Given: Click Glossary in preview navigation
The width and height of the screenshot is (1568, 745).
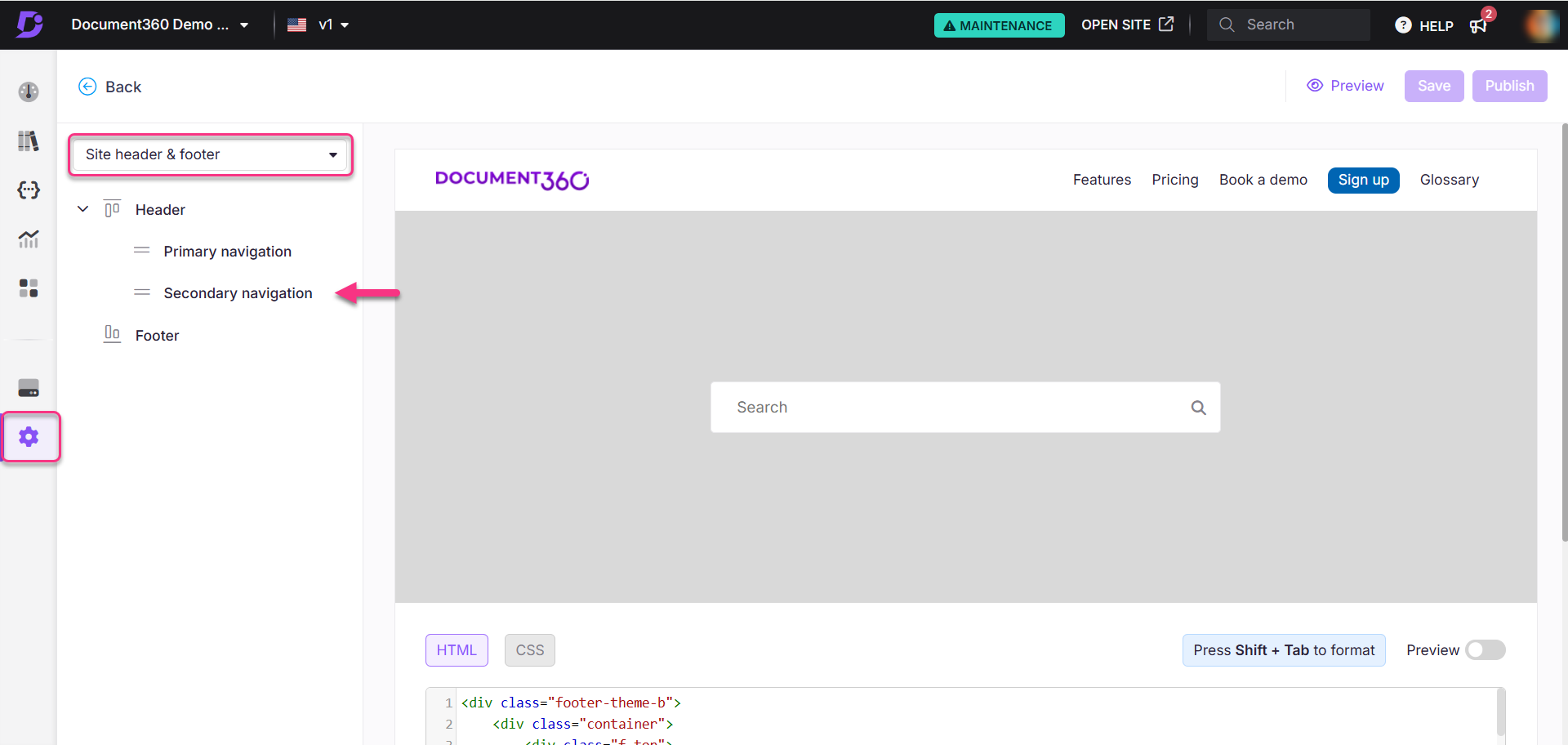Looking at the screenshot, I should click(1449, 180).
